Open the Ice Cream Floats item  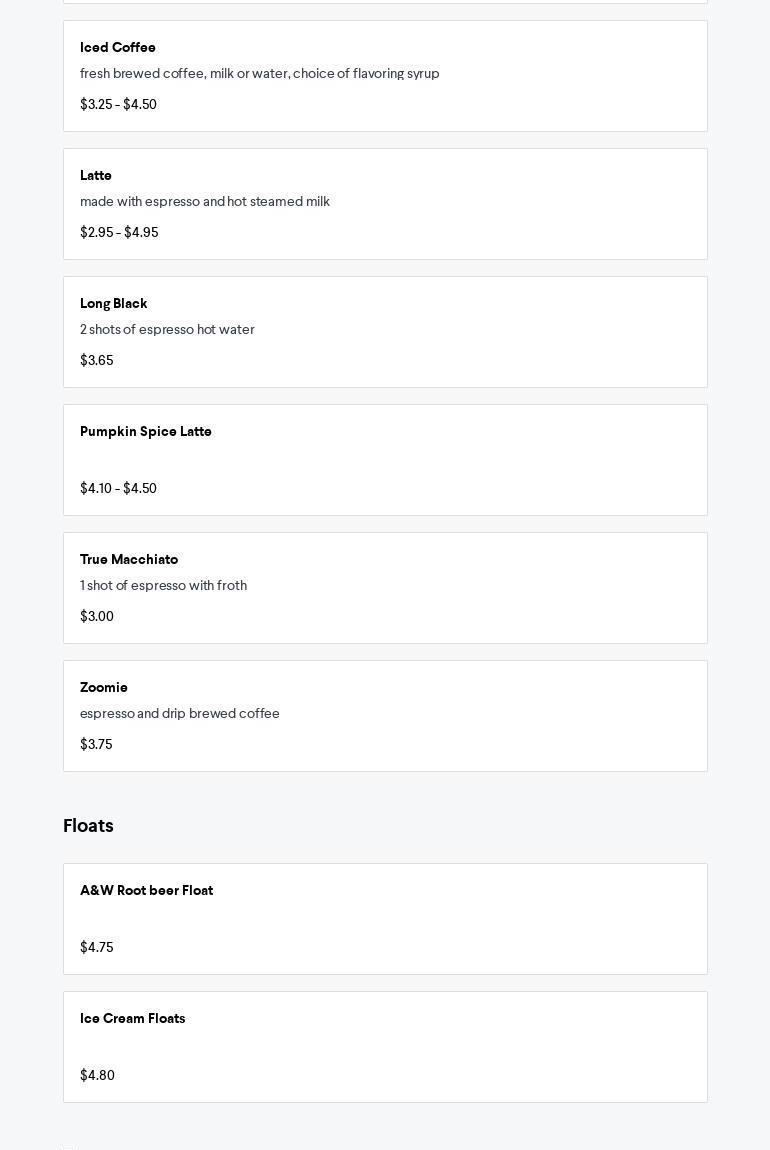pyautogui.click(x=133, y=1019)
